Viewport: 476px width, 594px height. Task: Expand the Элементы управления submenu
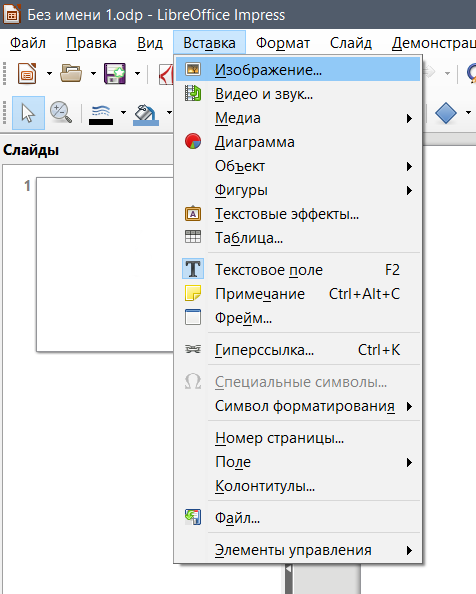click(x=298, y=550)
